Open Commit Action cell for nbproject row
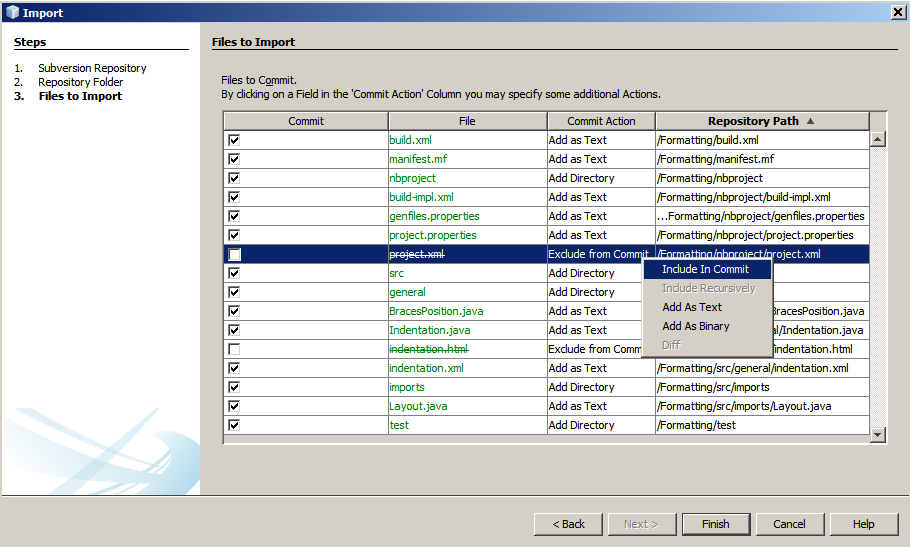 pyautogui.click(x=600, y=178)
